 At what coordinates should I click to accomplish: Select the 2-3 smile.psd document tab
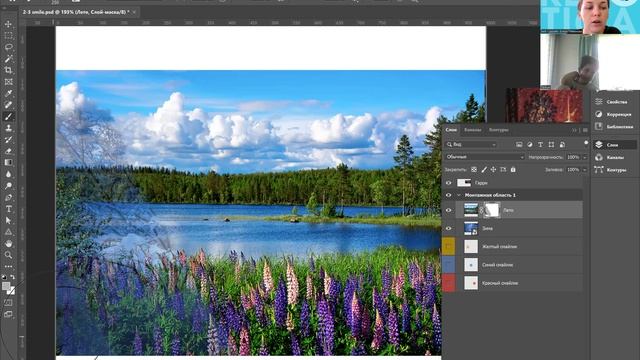(76, 12)
